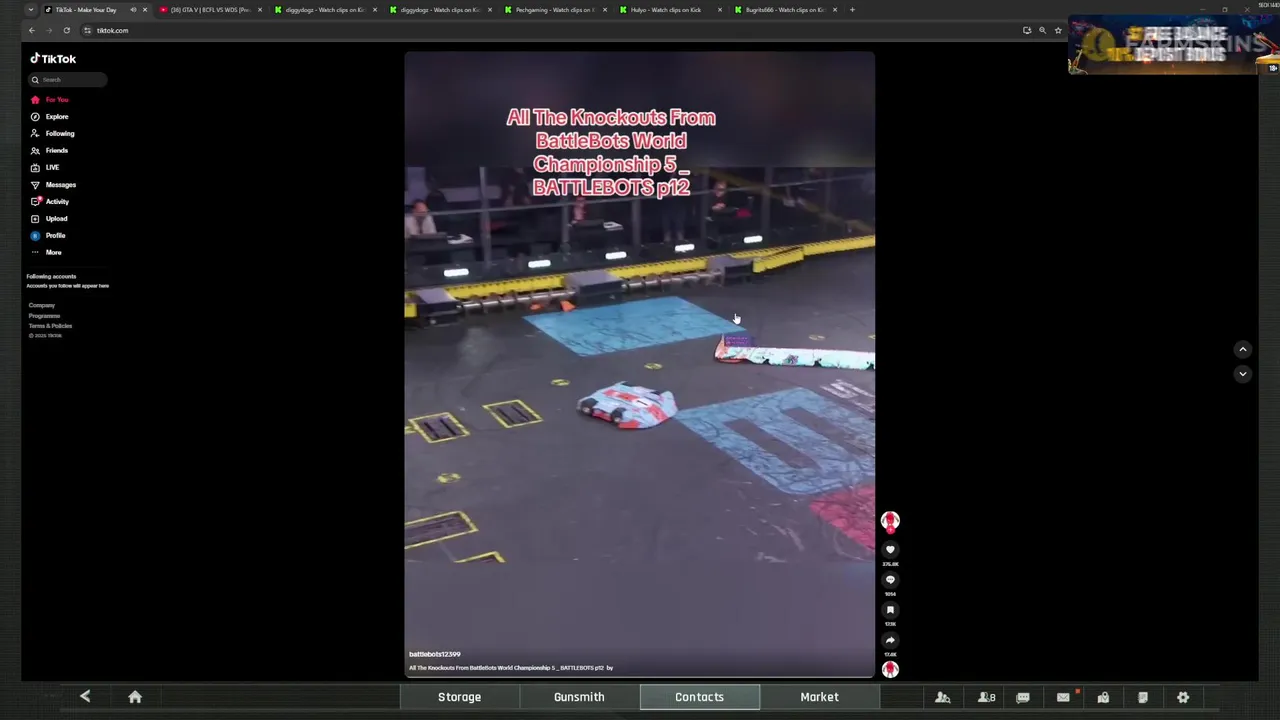Viewport: 1280px width, 720px height.
Task: Open the friends list icon
Action: 986,697
